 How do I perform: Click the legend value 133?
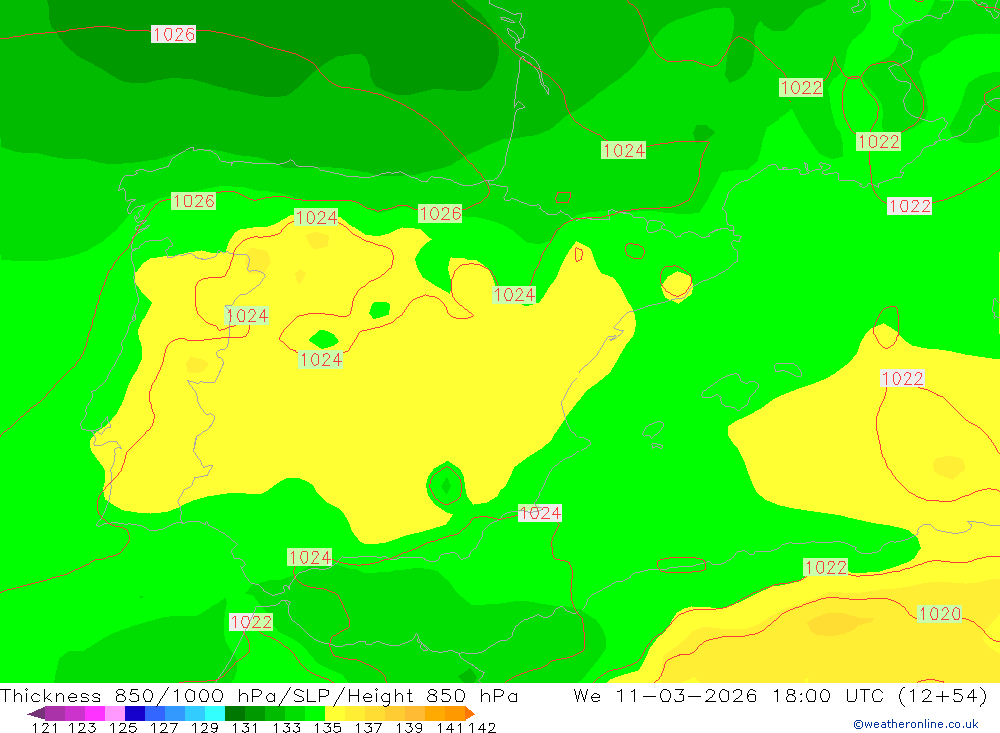click(286, 727)
